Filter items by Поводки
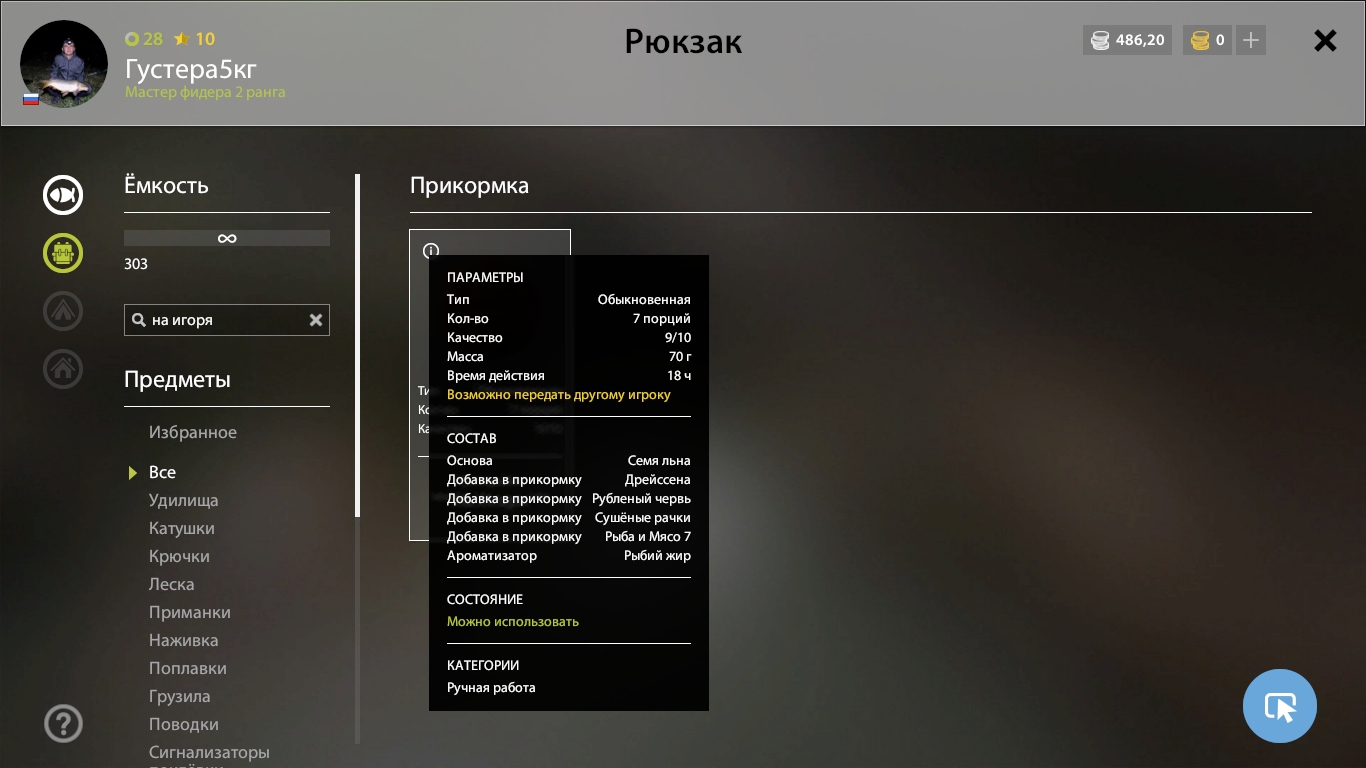 [x=184, y=724]
